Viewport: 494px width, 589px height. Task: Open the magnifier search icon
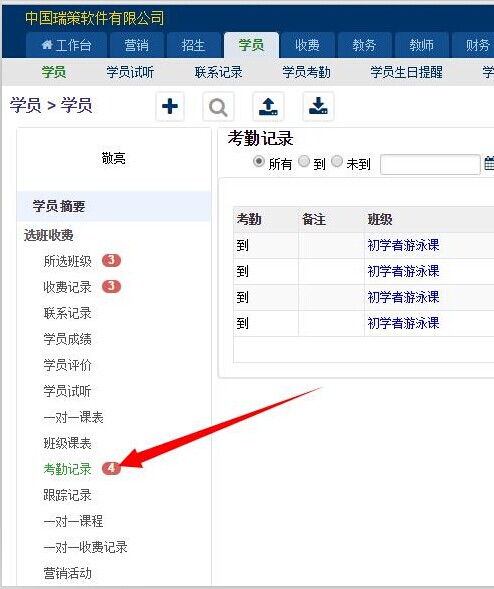(218, 107)
